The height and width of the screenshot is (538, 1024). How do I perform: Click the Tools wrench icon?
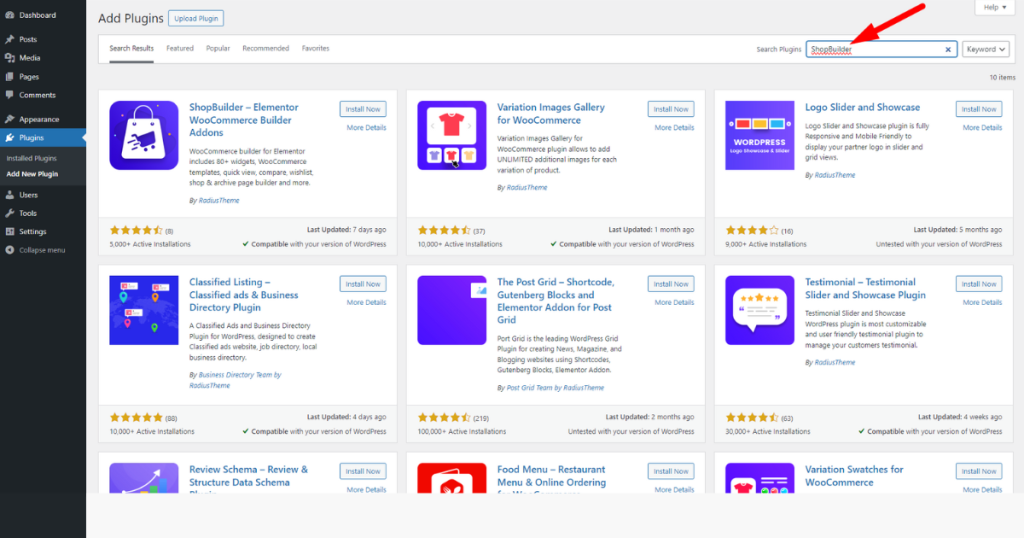[10, 213]
